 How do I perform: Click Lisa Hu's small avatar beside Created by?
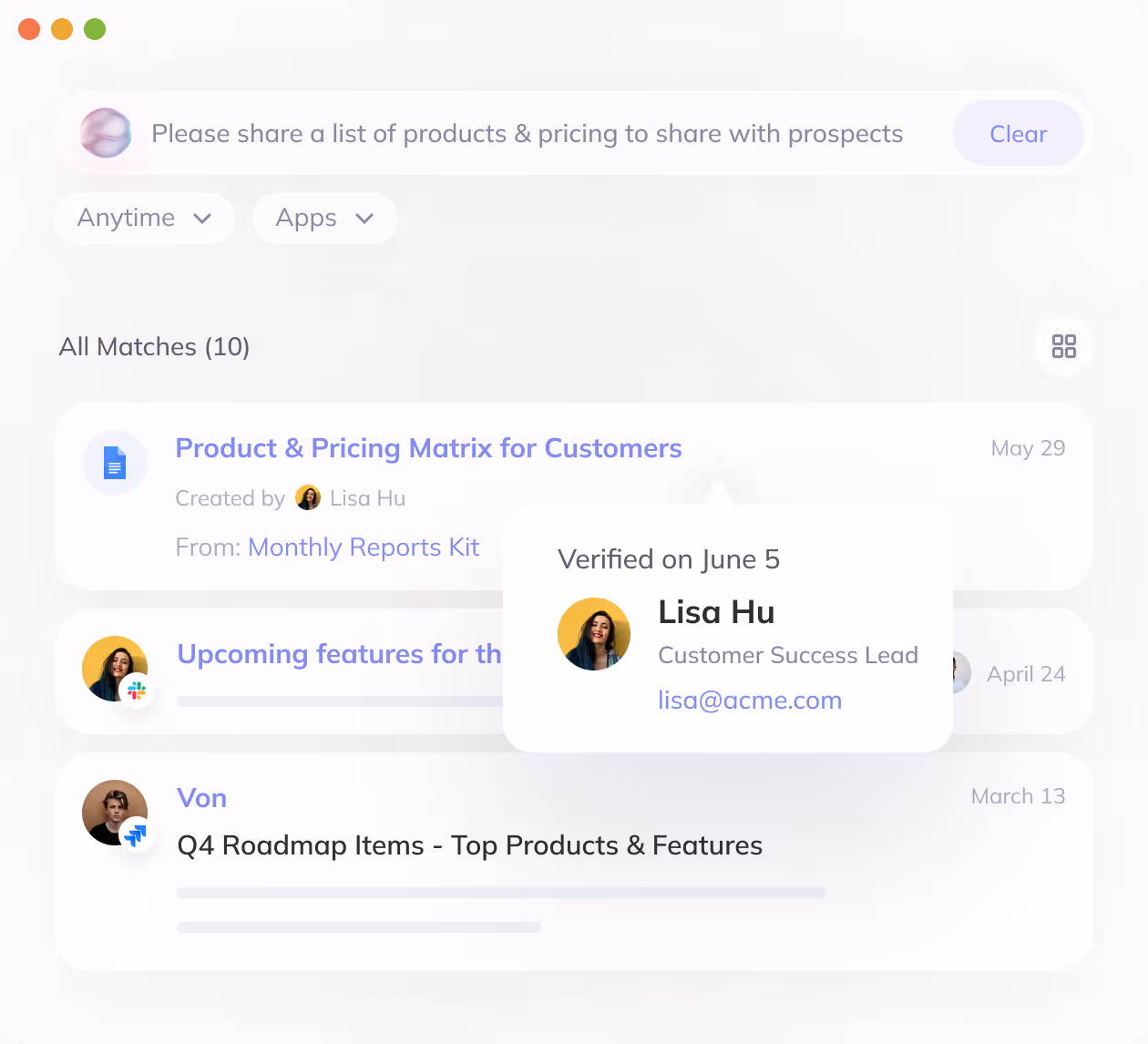[x=308, y=498]
